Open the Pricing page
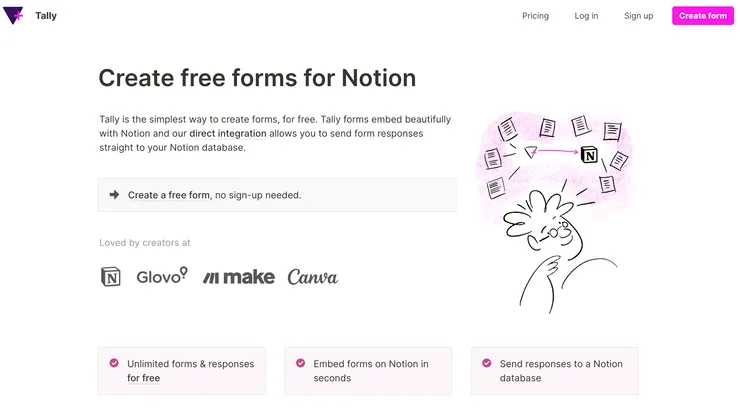The width and height of the screenshot is (740, 409). coord(535,16)
